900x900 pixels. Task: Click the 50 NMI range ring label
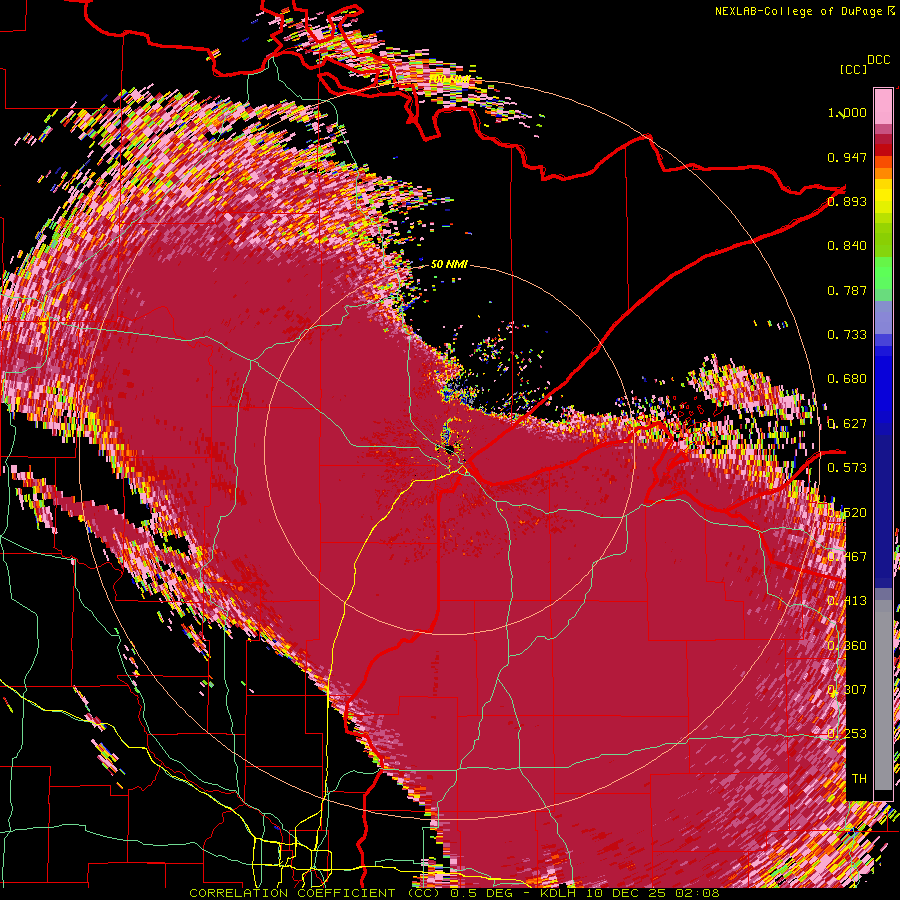point(449,265)
